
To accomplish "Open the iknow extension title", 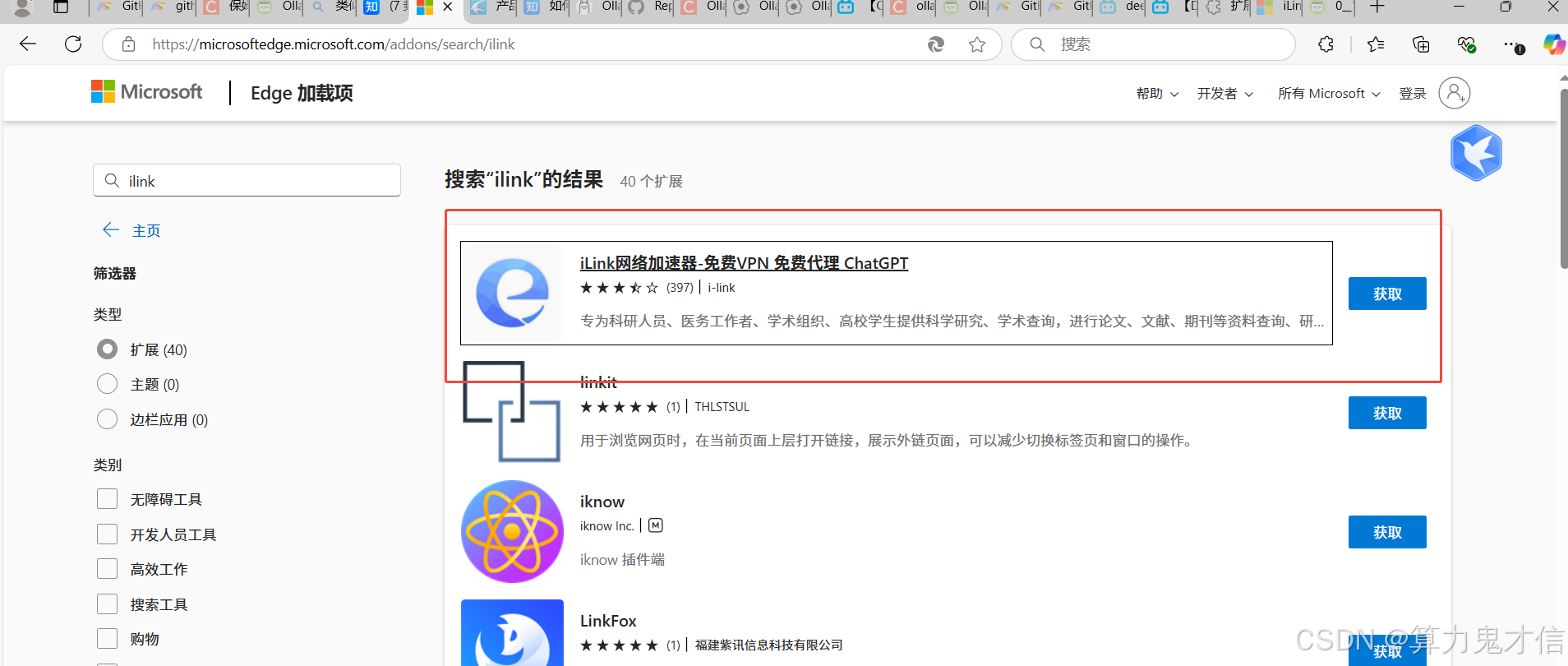I will coord(602,502).
